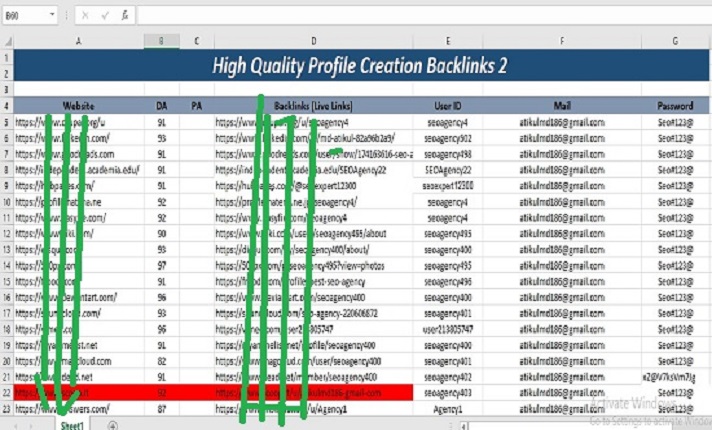This screenshot has height=430, width=712.
Task: Add a new sheet with plus icon
Action: [x=112, y=425]
